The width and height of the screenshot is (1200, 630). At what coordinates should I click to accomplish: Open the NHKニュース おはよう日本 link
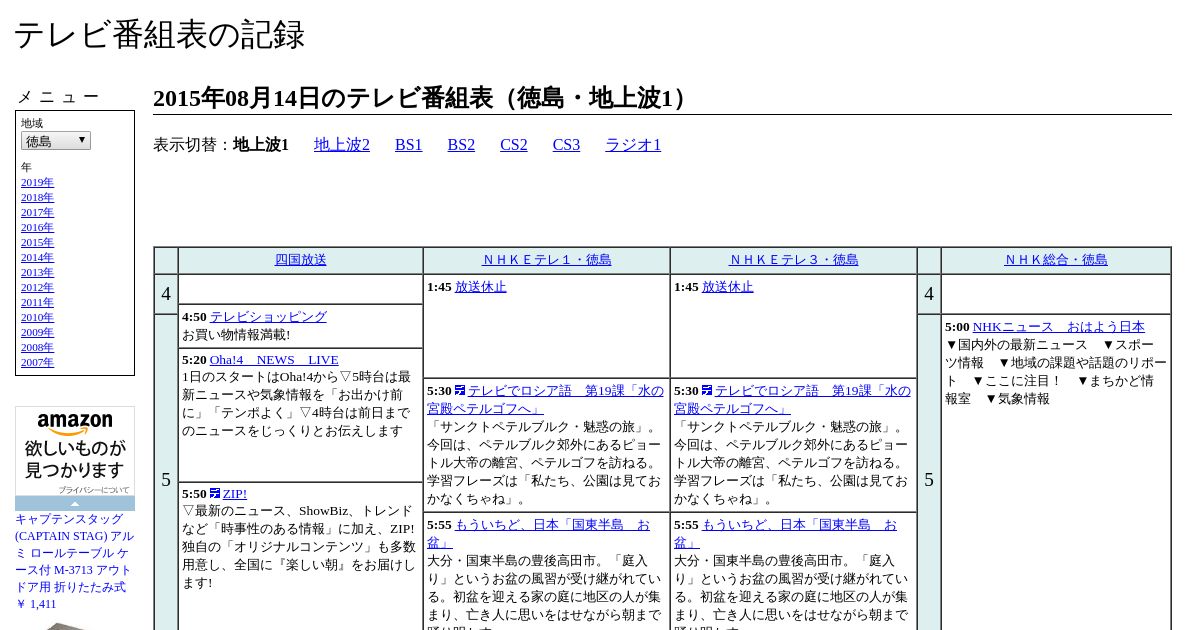point(1059,327)
